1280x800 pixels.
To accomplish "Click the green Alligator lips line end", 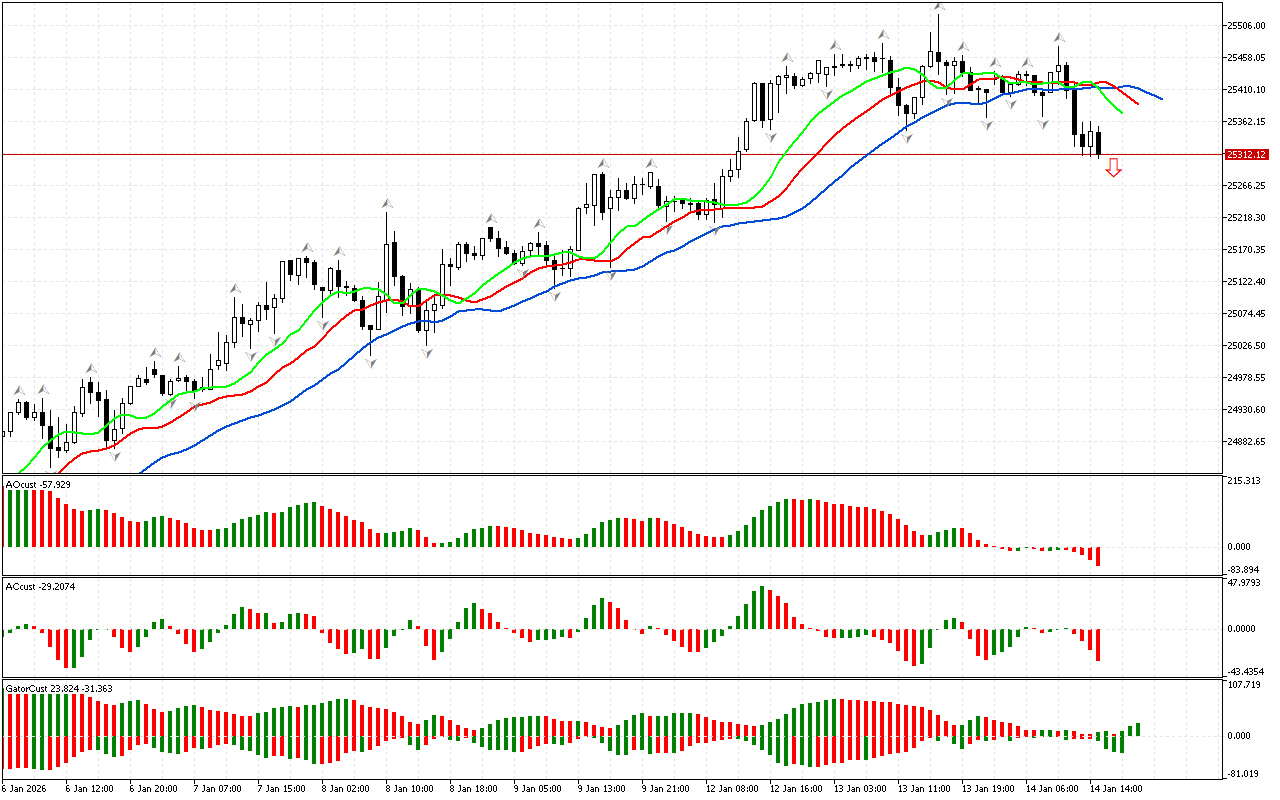I will click(1120, 112).
